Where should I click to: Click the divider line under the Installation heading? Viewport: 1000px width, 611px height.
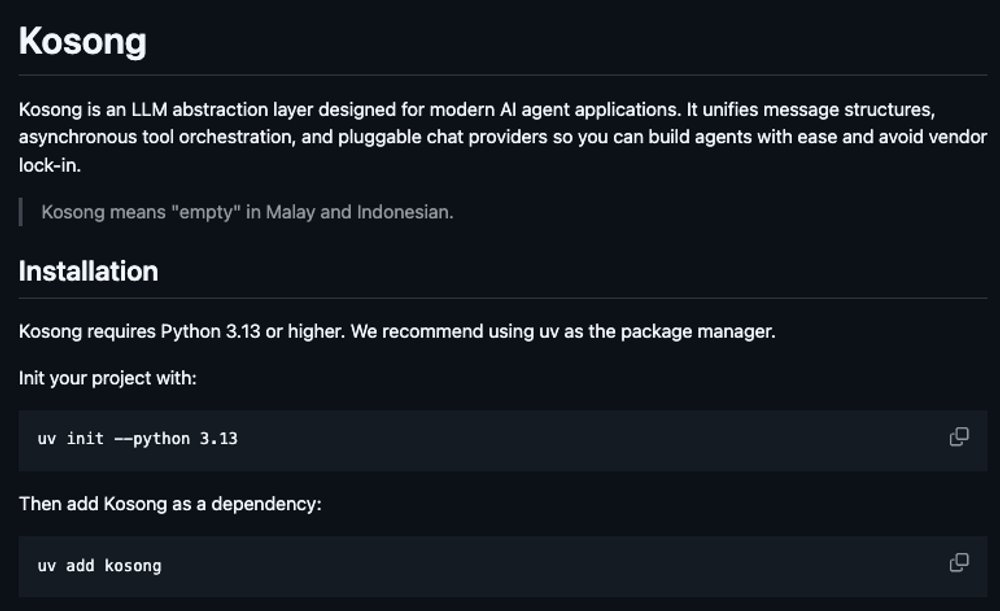(x=500, y=297)
